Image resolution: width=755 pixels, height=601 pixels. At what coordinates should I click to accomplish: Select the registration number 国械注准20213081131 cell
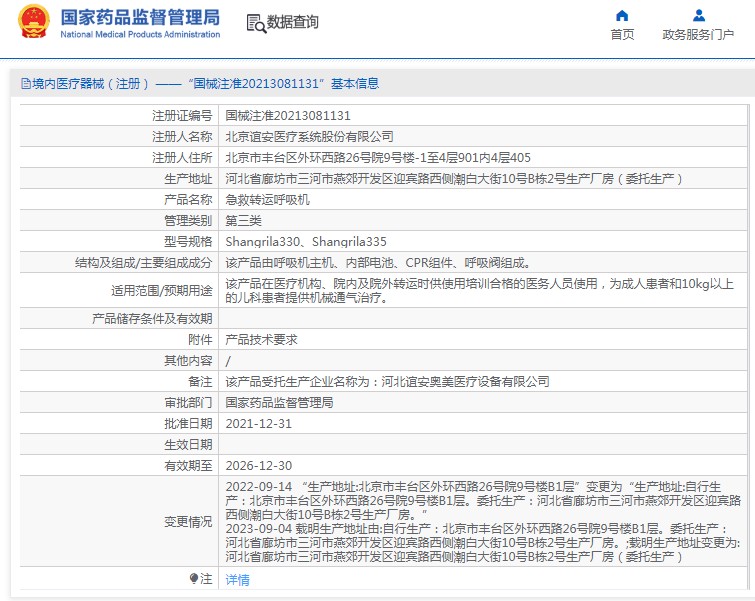[x=288, y=116]
